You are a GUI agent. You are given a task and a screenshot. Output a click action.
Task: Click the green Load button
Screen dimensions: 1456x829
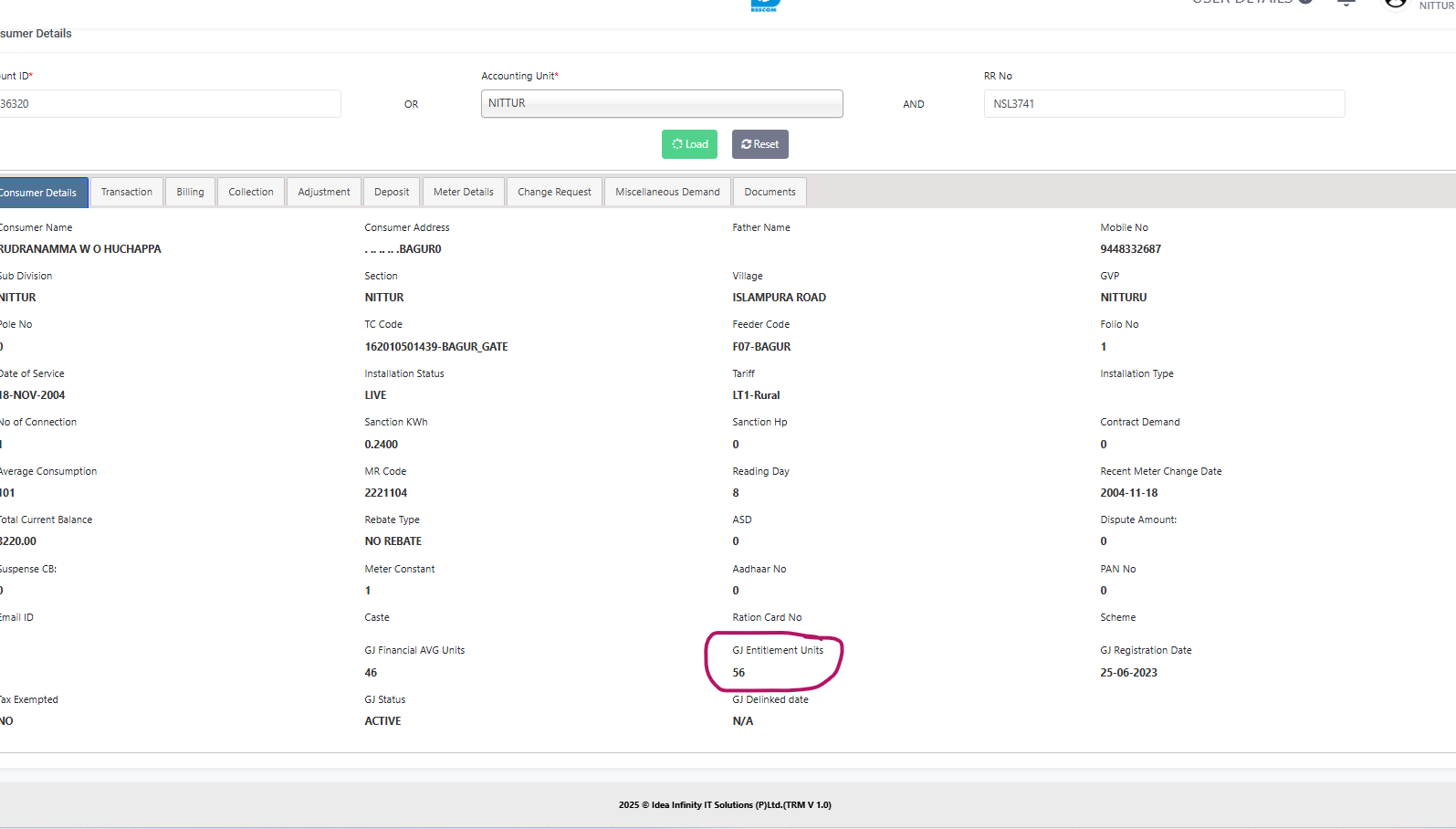pyautogui.click(x=689, y=144)
